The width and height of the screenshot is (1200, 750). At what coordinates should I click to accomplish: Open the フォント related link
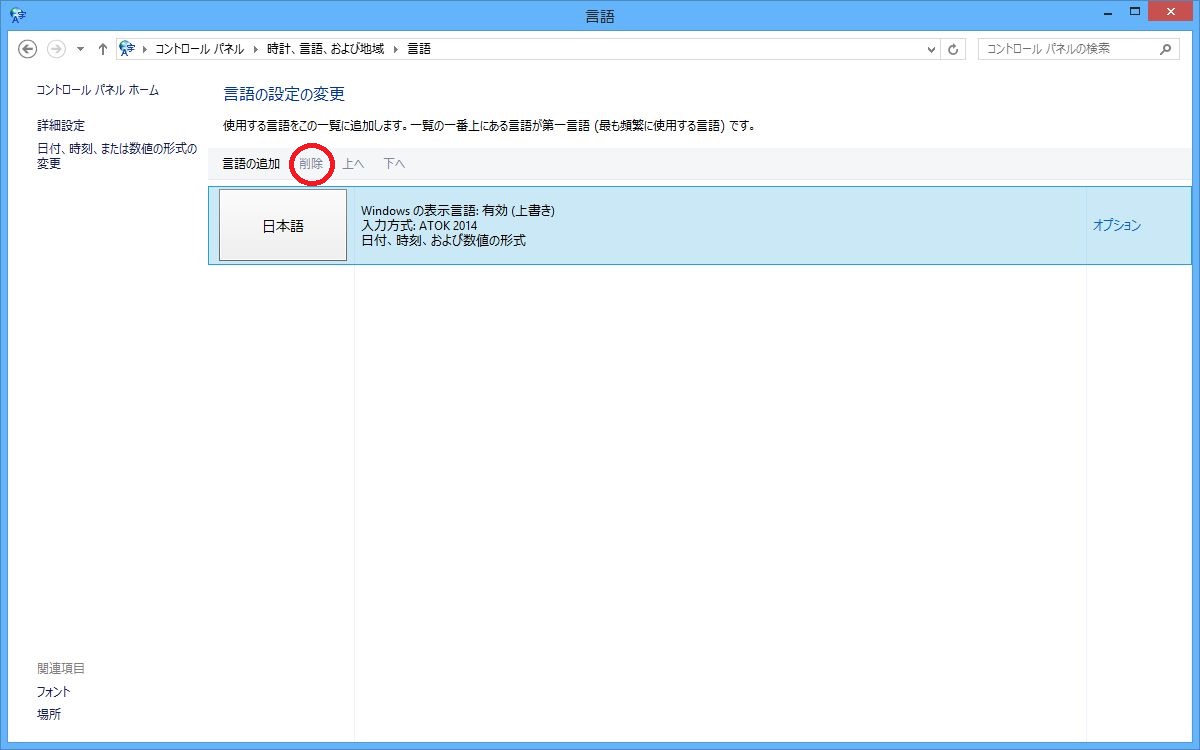(54, 692)
